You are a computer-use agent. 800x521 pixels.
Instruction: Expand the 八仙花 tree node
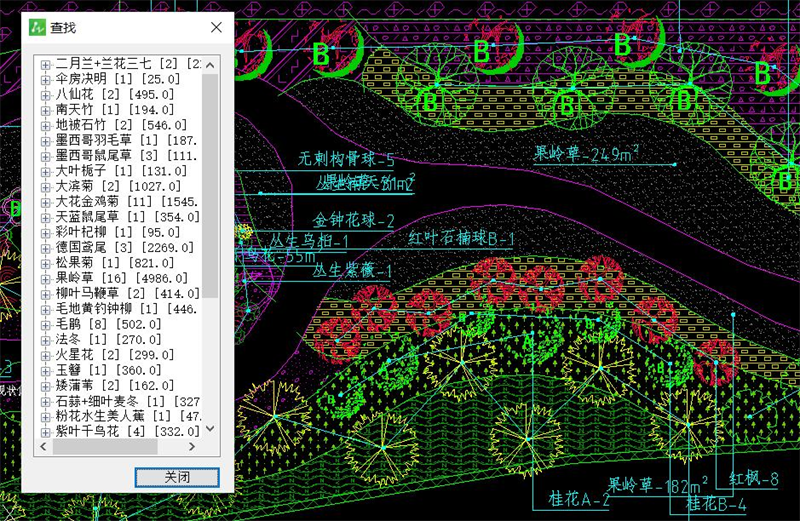tap(46, 95)
